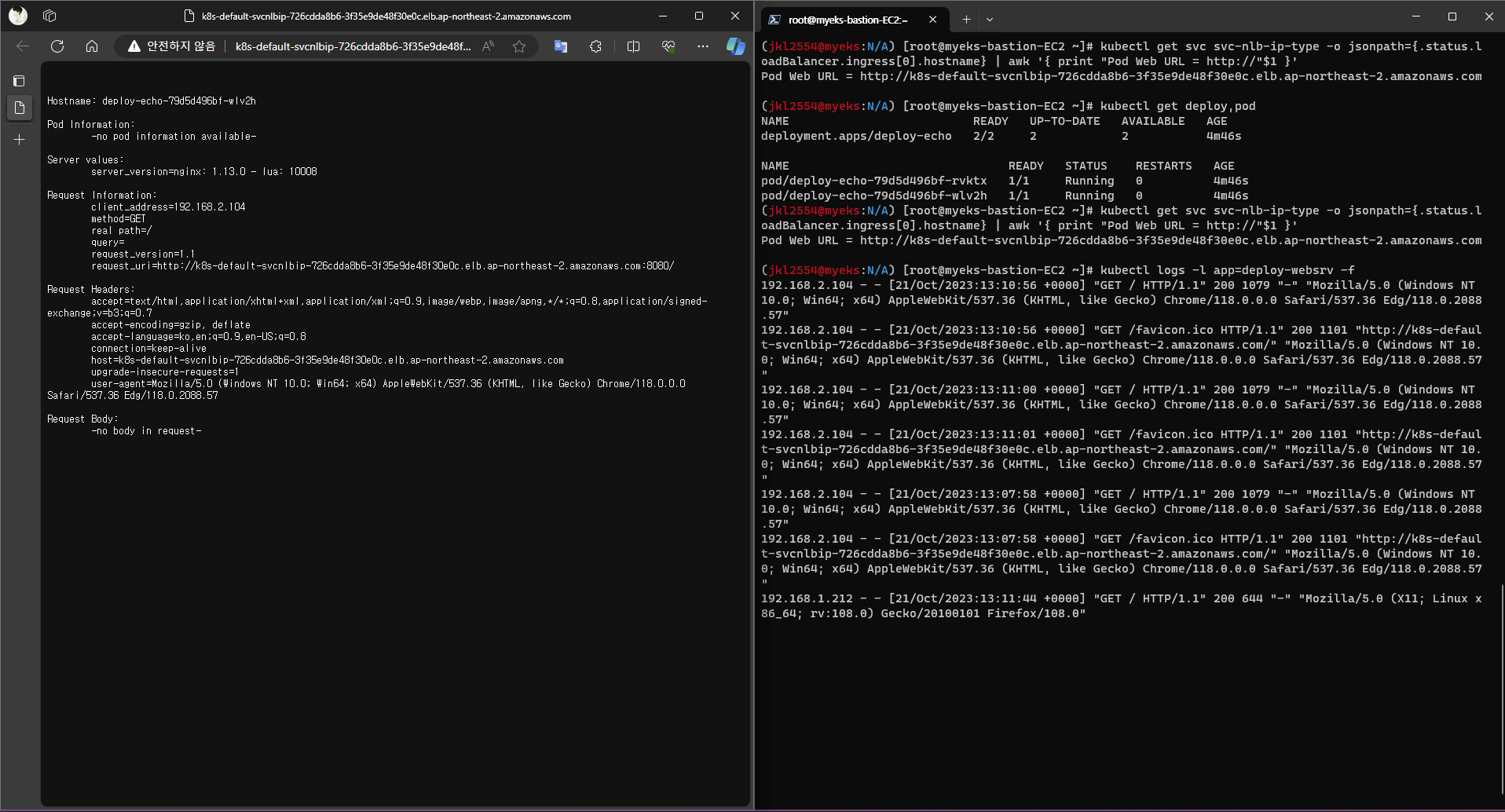Refresh the page in Edge

click(x=57, y=46)
